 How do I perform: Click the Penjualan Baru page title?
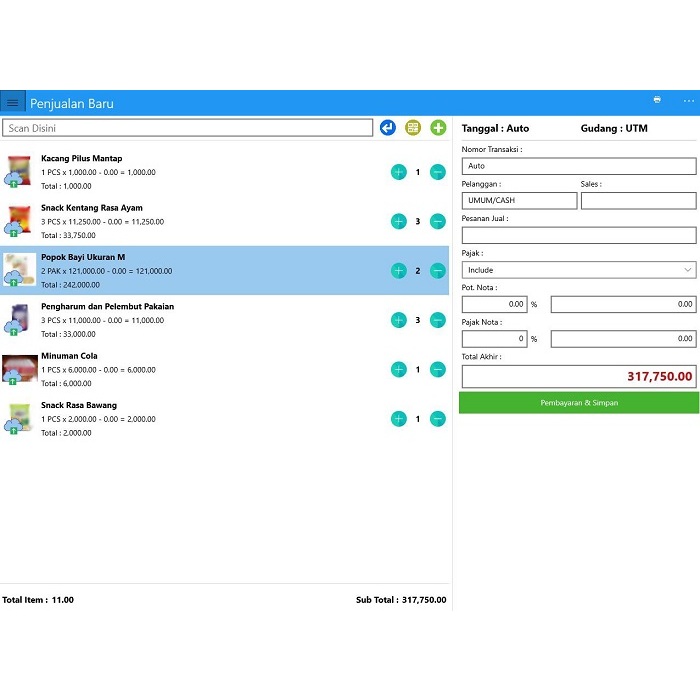pos(72,104)
